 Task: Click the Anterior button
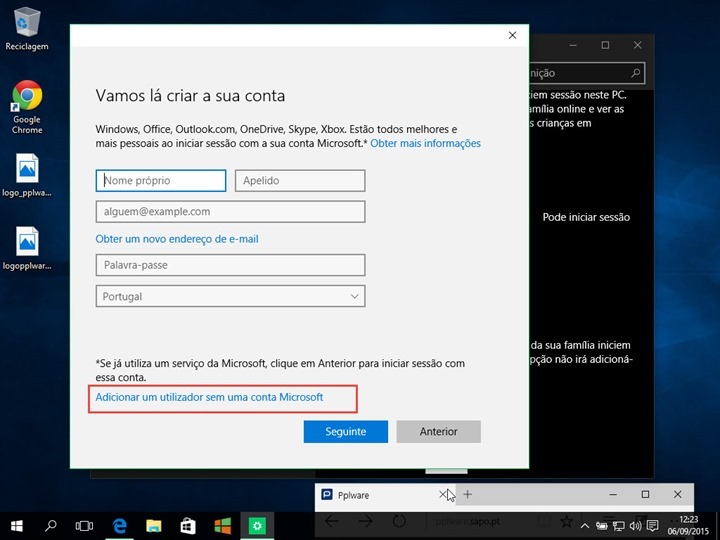point(439,432)
